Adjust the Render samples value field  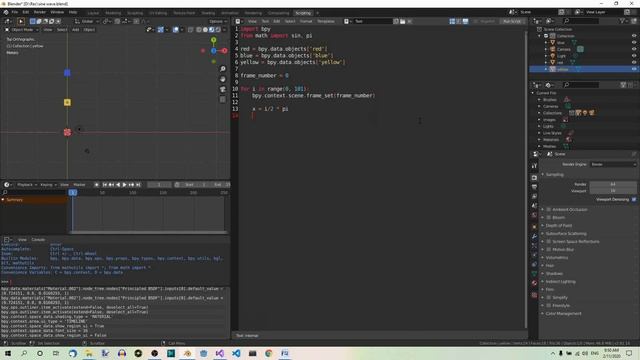pyautogui.click(x=613, y=184)
